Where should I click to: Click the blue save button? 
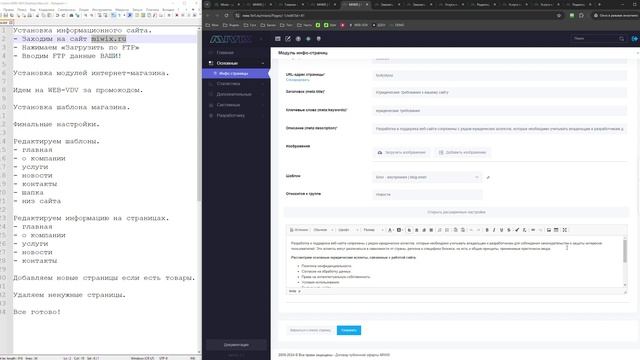point(349,330)
